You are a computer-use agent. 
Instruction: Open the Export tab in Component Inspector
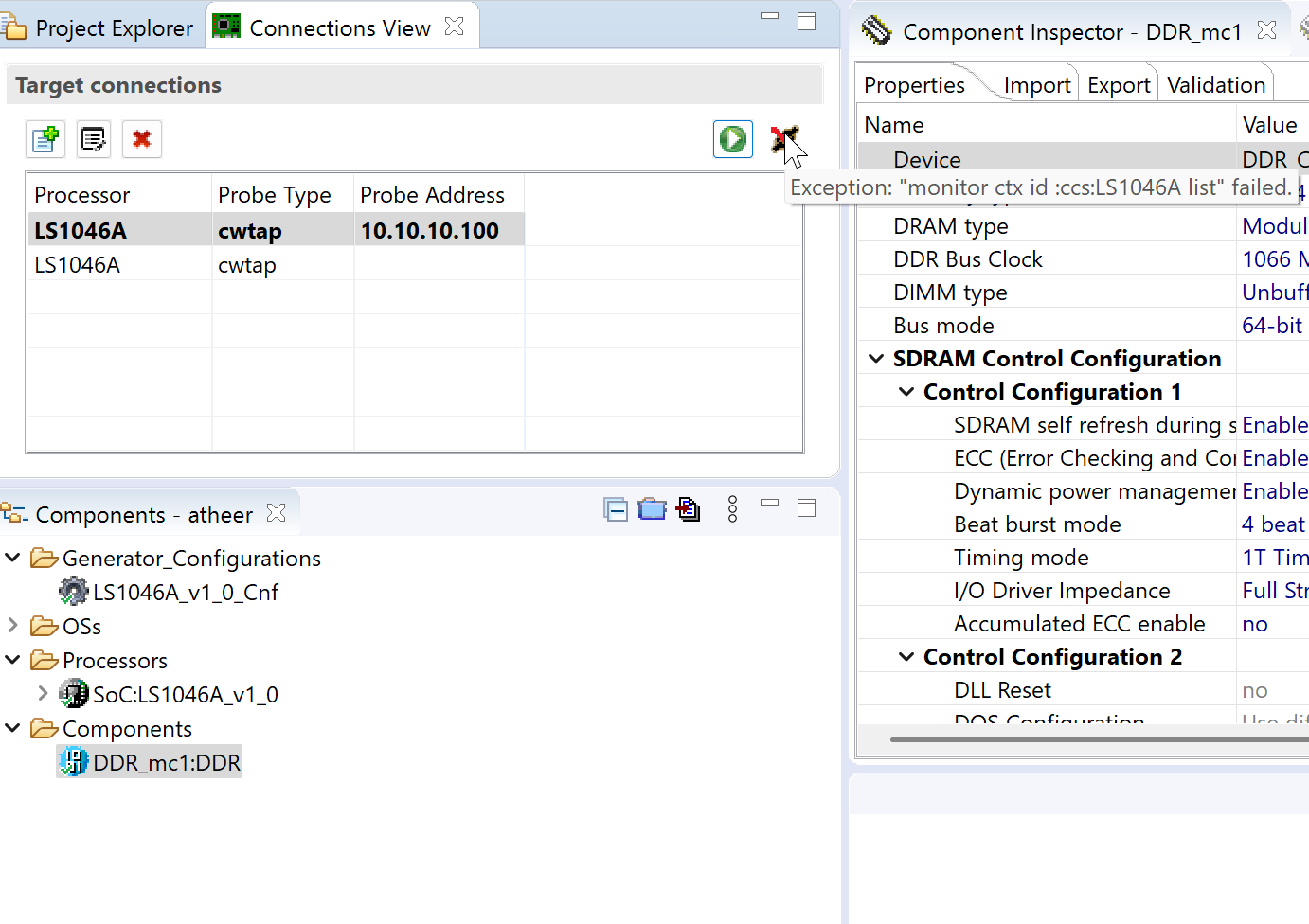[x=1119, y=83]
